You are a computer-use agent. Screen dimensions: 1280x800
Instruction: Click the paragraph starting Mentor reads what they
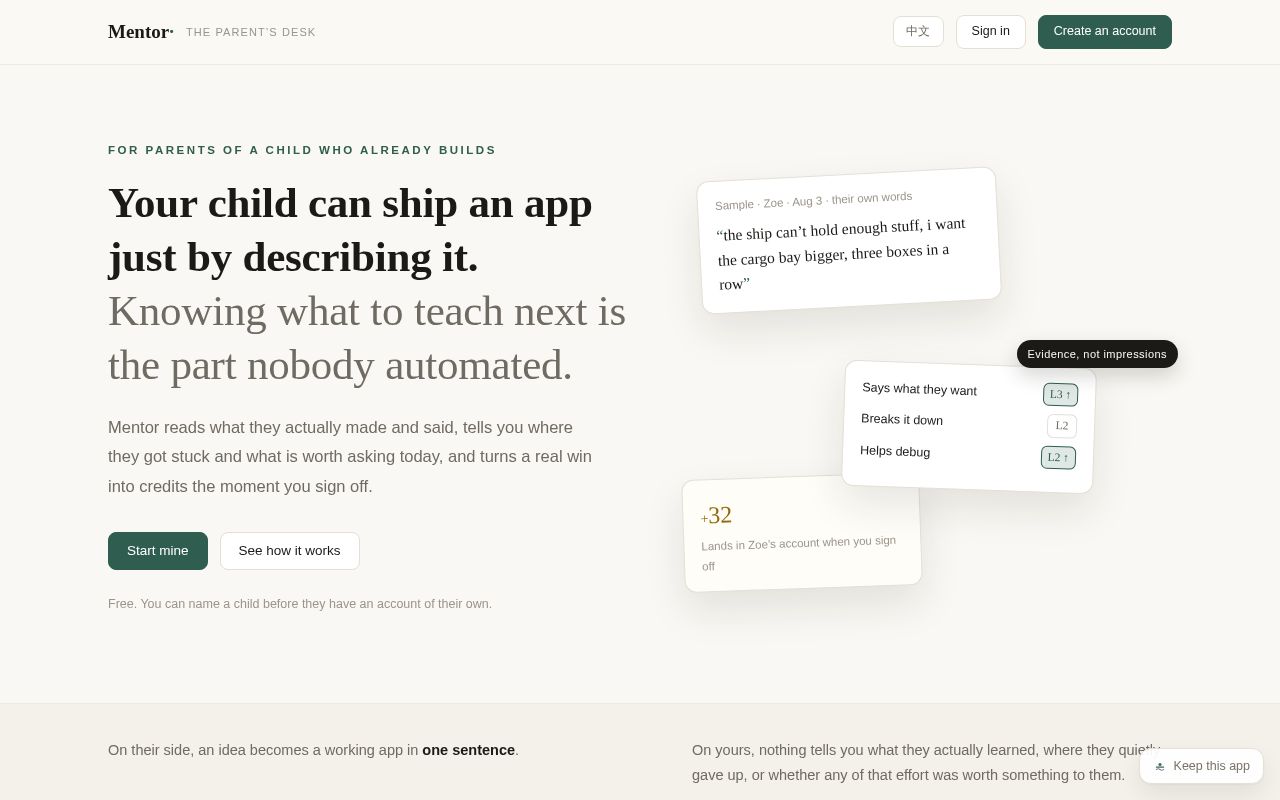350,457
